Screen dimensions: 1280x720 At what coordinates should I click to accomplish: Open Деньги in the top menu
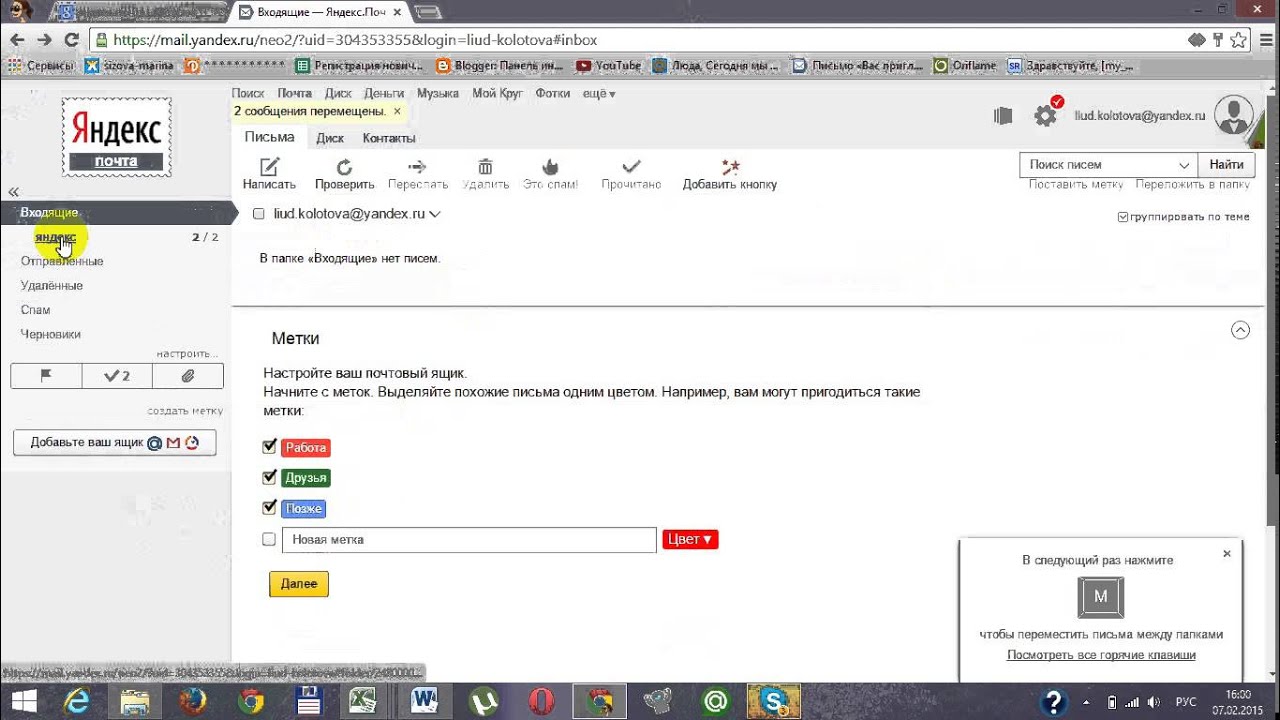click(384, 93)
